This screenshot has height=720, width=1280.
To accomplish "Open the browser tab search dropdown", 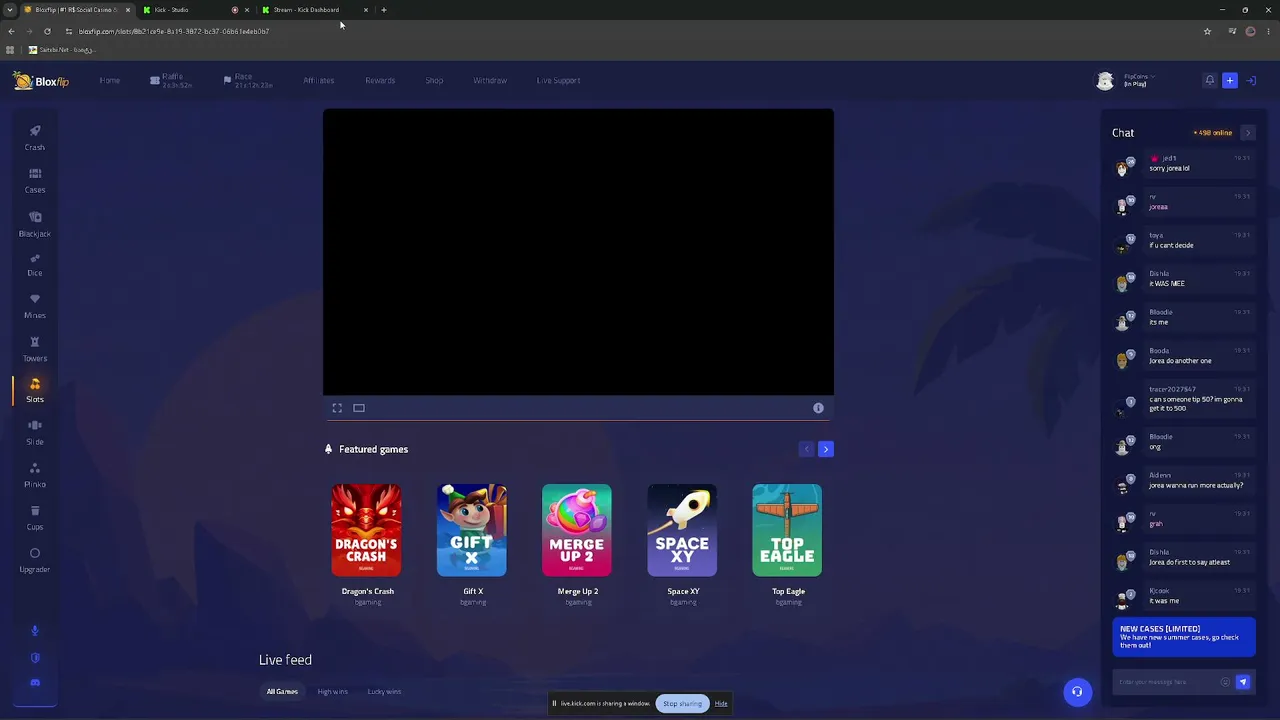I will [10, 10].
